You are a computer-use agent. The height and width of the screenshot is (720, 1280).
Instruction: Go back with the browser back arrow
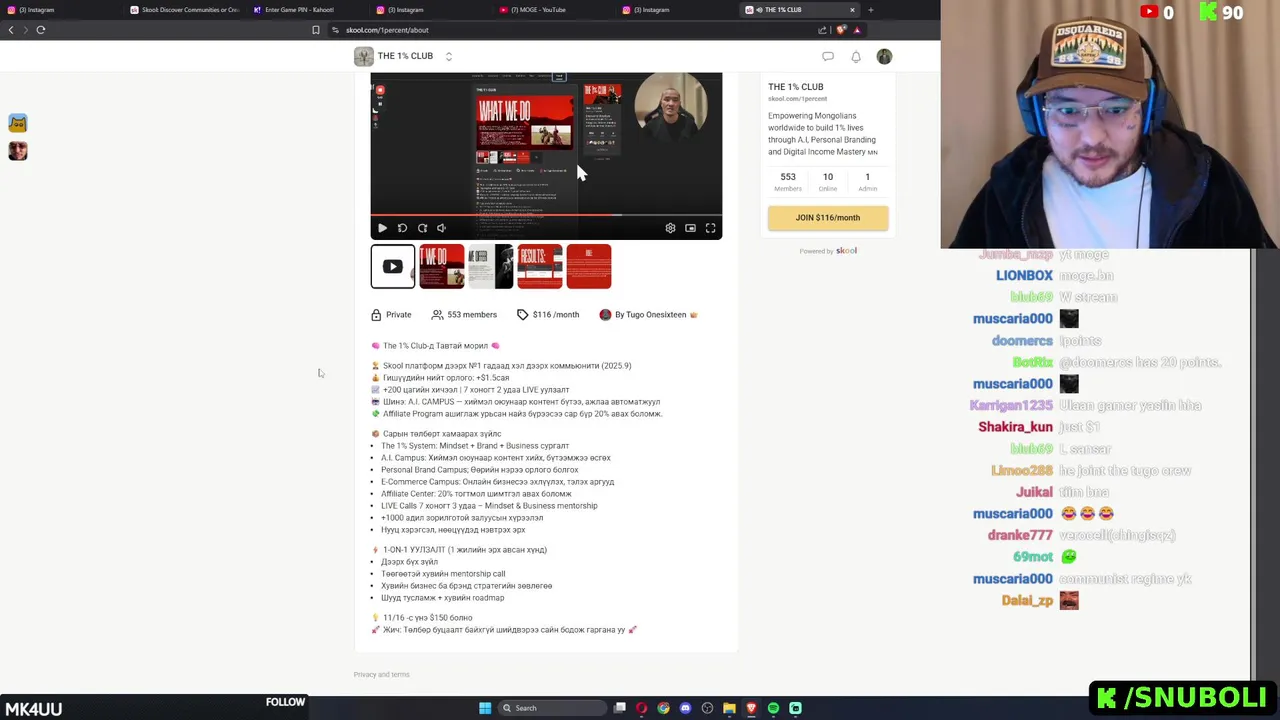click(x=11, y=30)
